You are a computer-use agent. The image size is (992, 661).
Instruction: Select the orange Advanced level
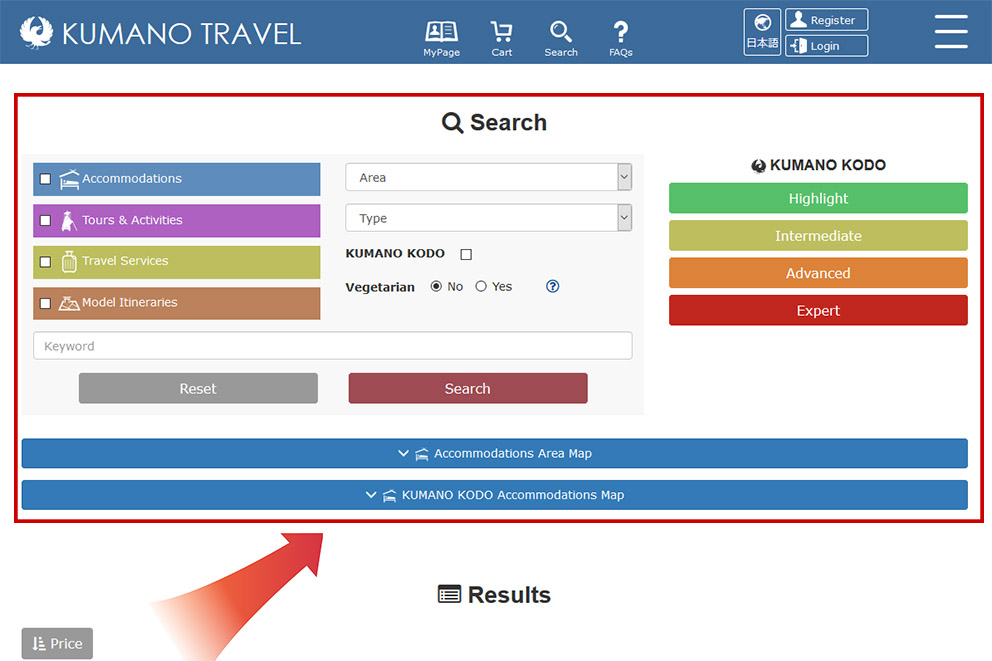818,273
